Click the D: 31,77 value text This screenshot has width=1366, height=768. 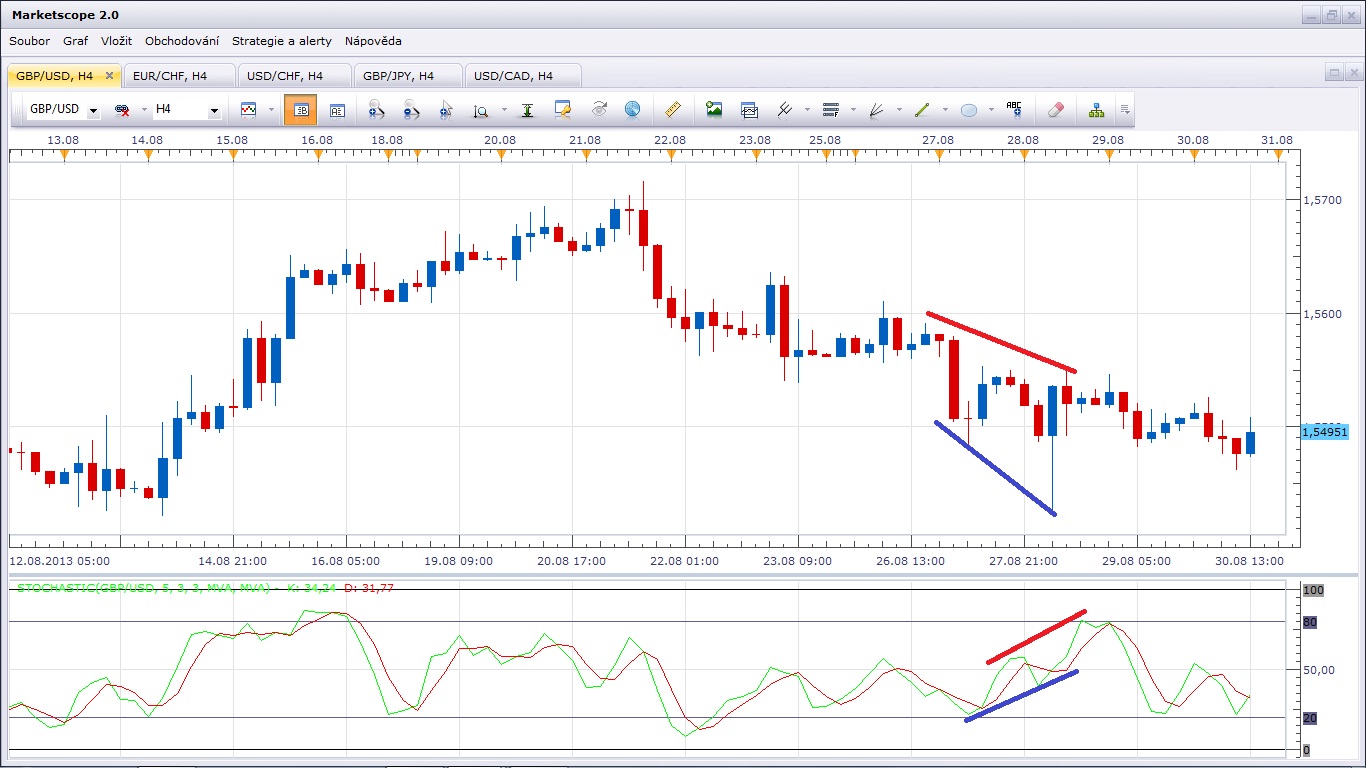[368, 588]
